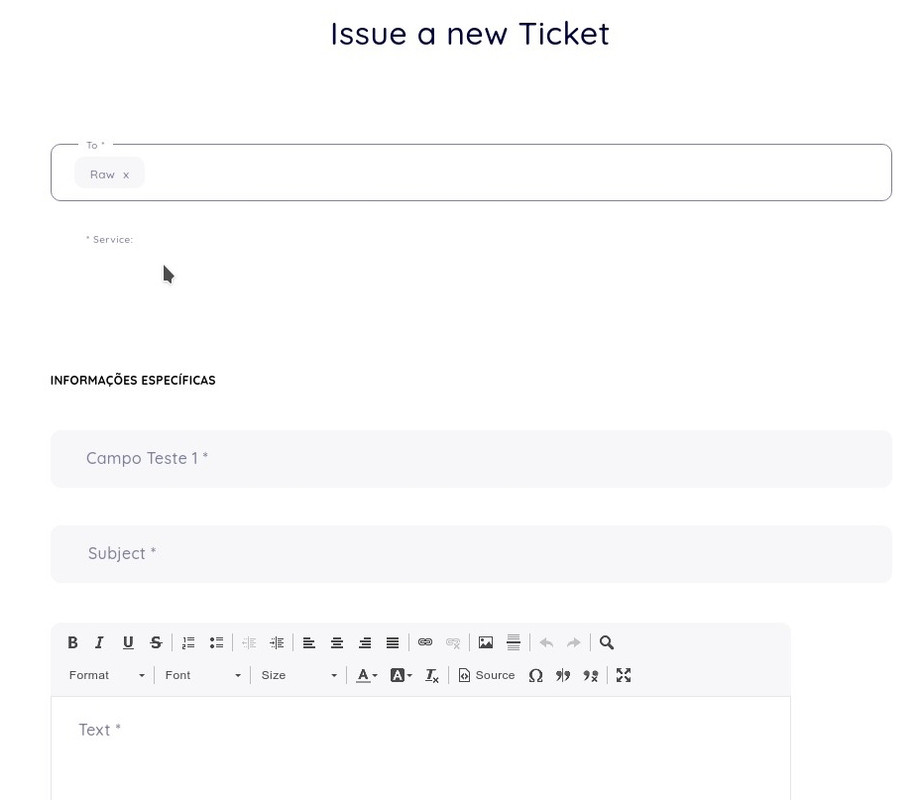This screenshot has width=923, height=800.
Task: Click the Campo Teste 1 field
Action: coord(471,459)
